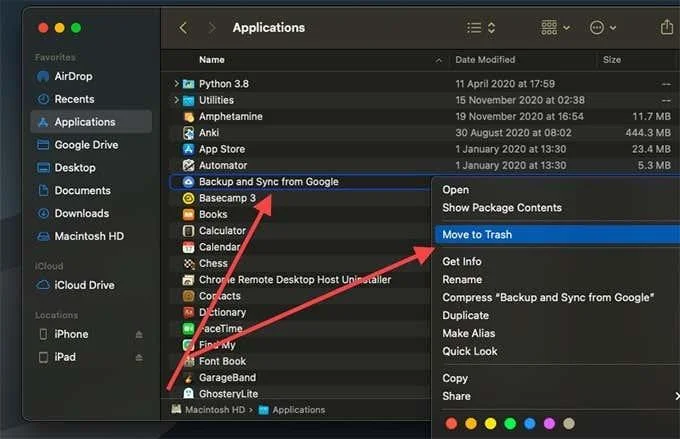
Task: Click the Python 3.8 folder icon
Action: [x=188, y=84]
